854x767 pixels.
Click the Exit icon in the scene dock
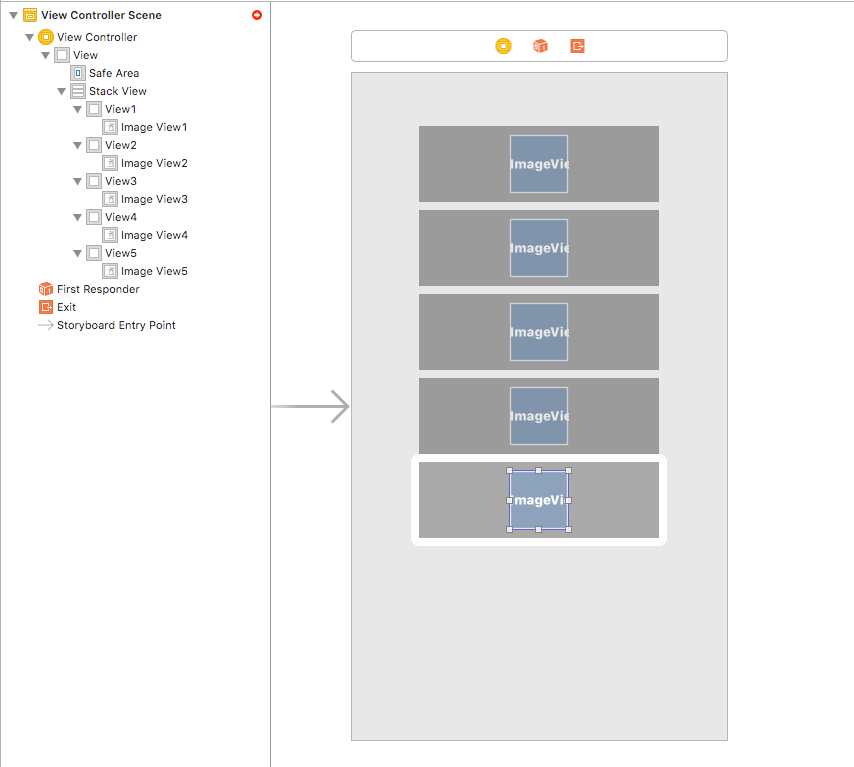[x=577, y=45]
